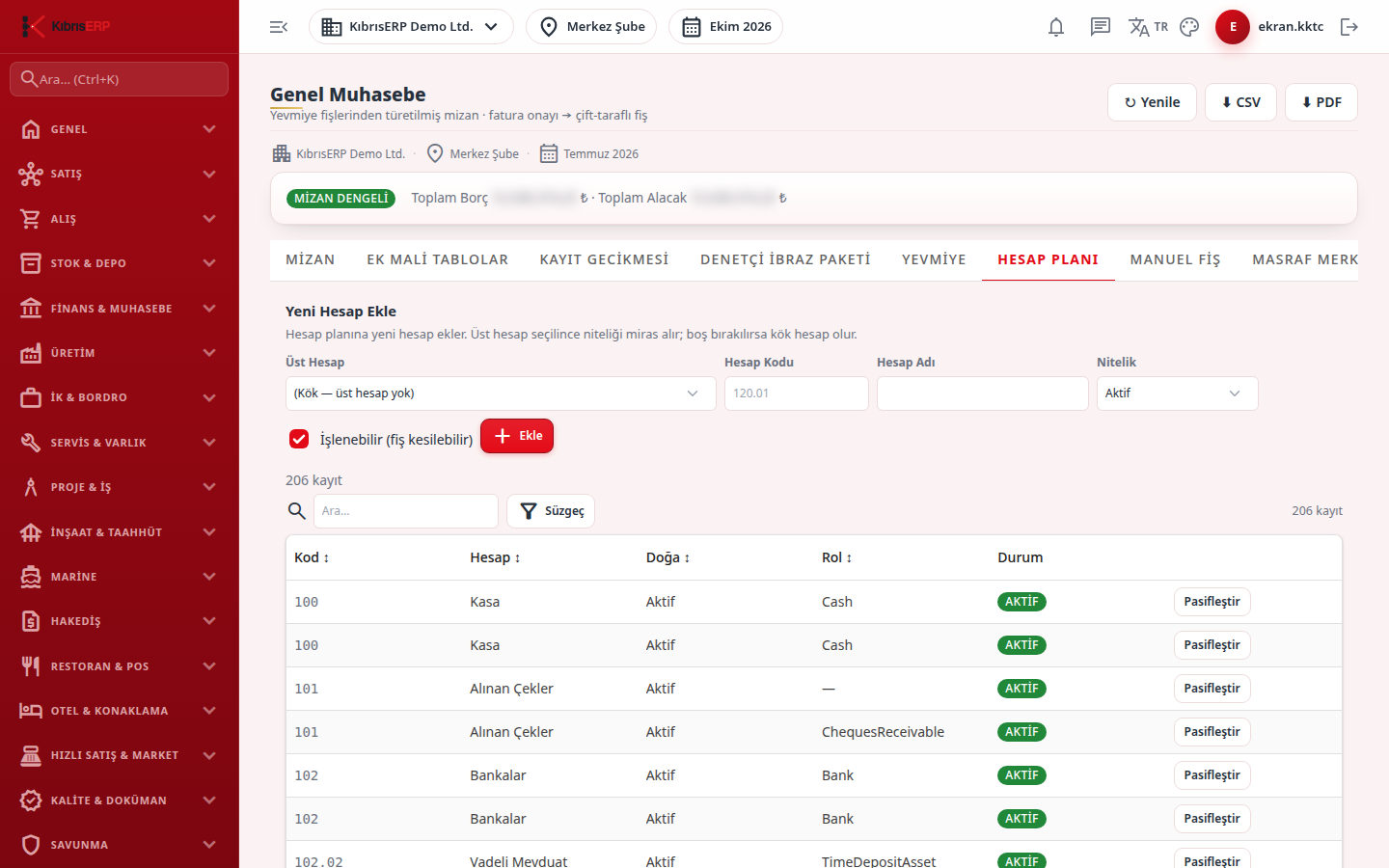The width and height of the screenshot is (1389, 868).
Task: Open the notifications bell
Action: 1056,27
